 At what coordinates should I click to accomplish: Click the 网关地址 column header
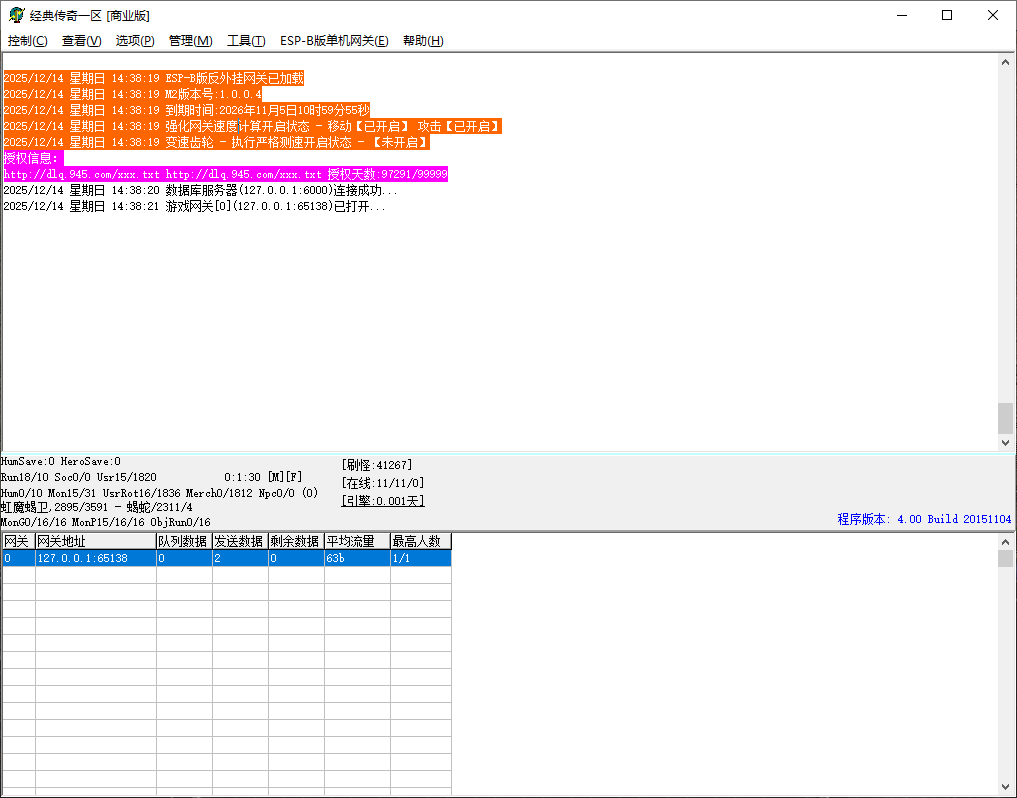(95, 541)
